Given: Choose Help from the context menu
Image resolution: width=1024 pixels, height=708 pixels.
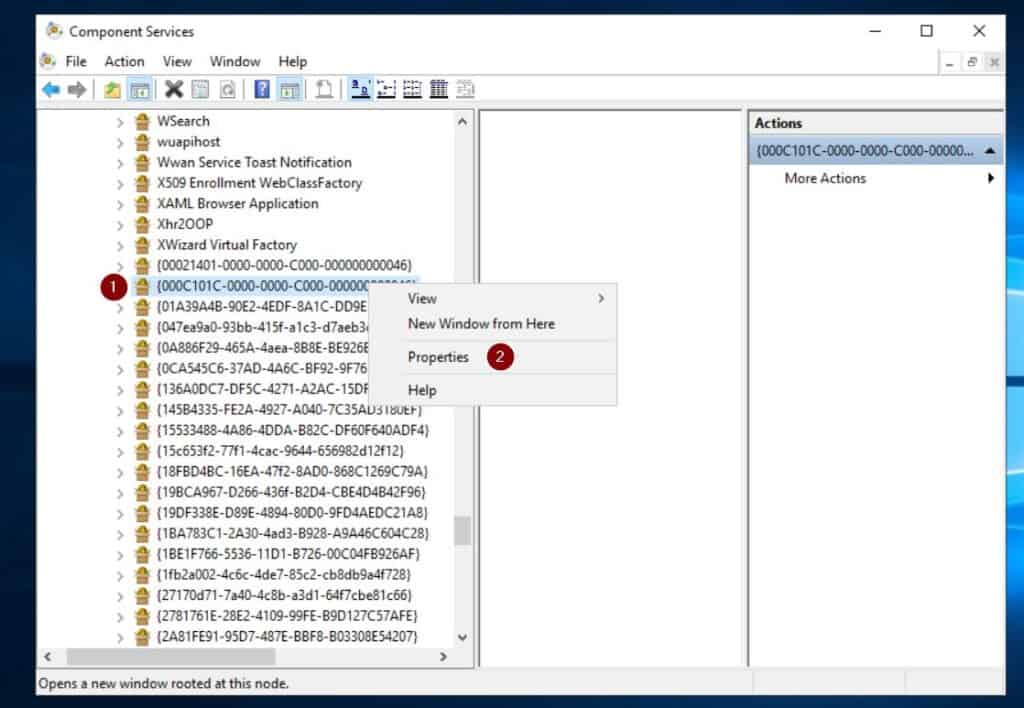Looking at the screenshot, I should tap(494, 391).
